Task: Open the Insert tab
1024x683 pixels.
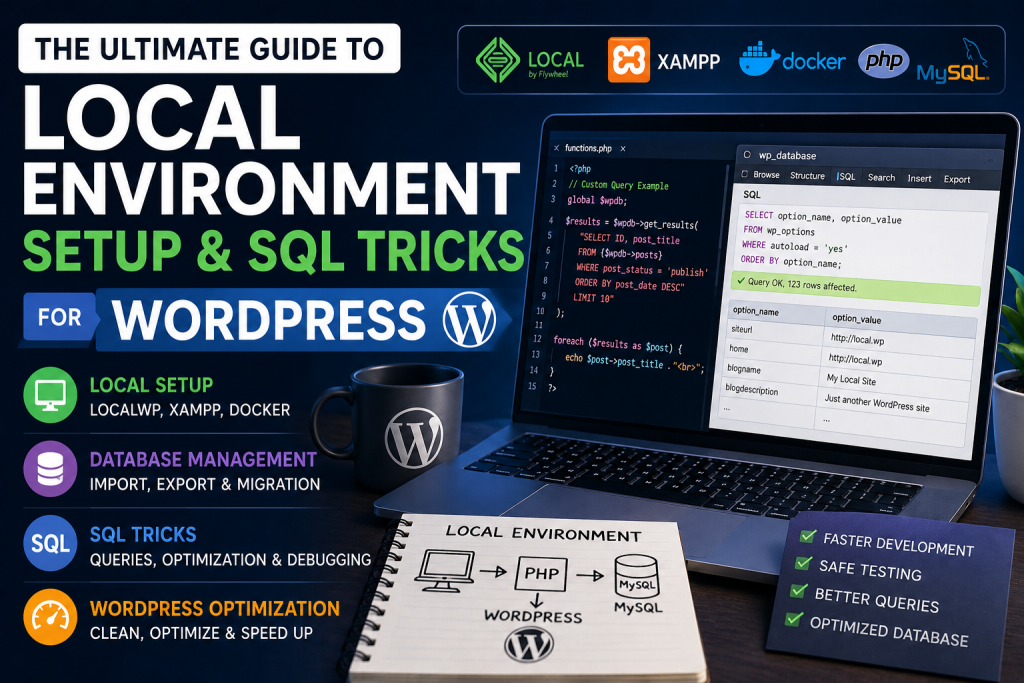Action: [919, 178]
